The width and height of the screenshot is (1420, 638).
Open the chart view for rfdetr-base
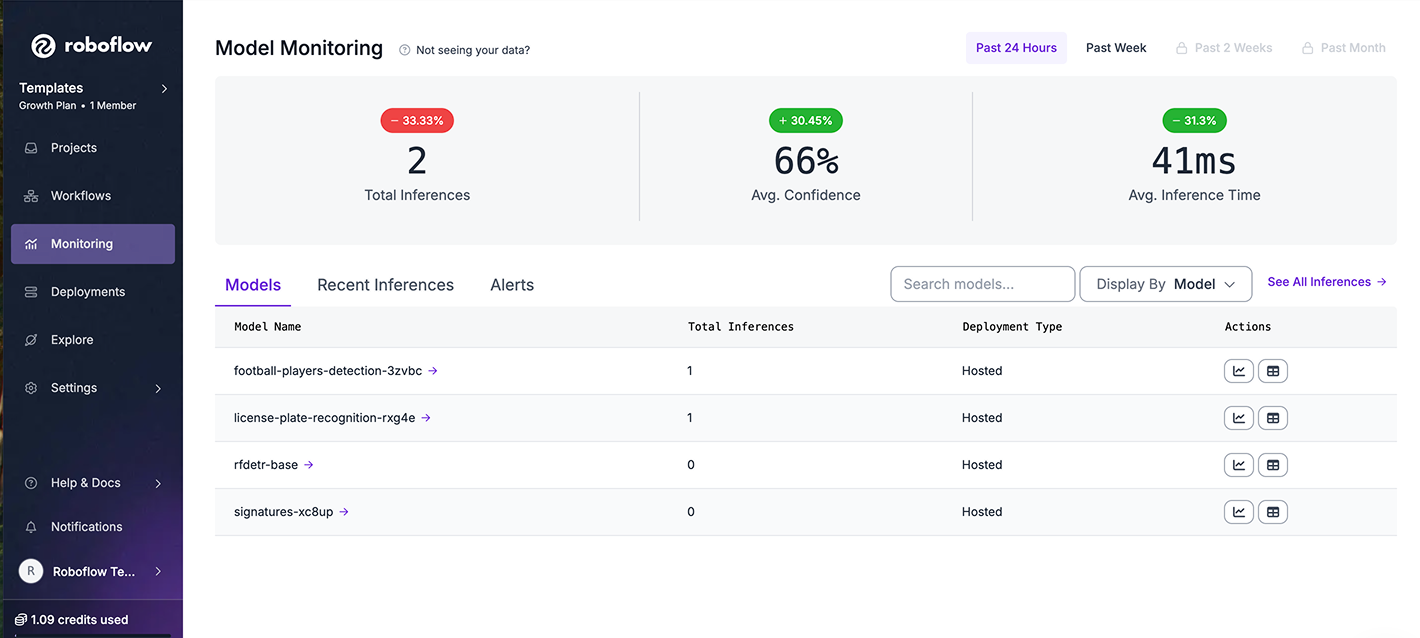coord(1239,465)
